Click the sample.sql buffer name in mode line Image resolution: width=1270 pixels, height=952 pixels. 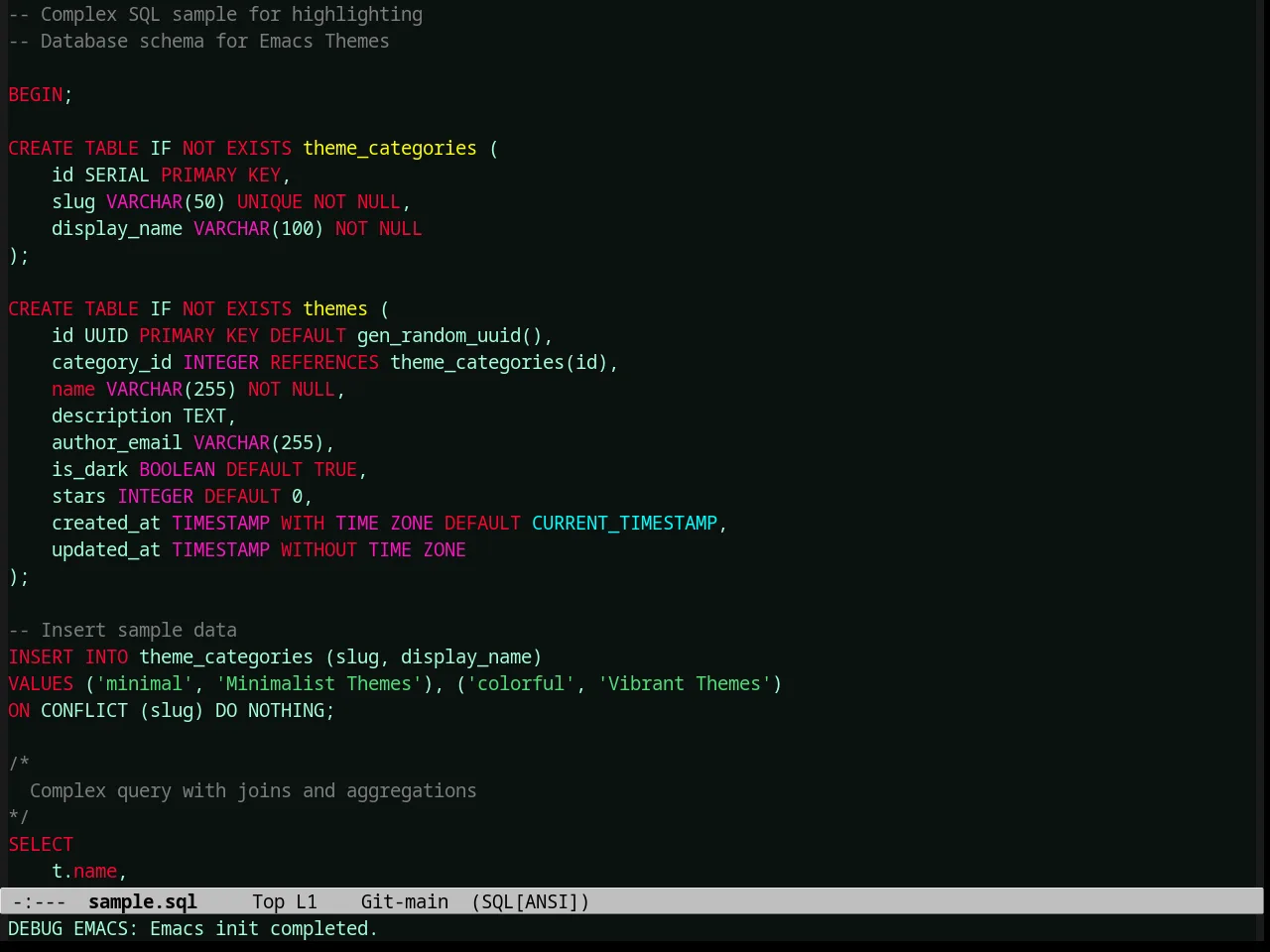tap(143, 901)
